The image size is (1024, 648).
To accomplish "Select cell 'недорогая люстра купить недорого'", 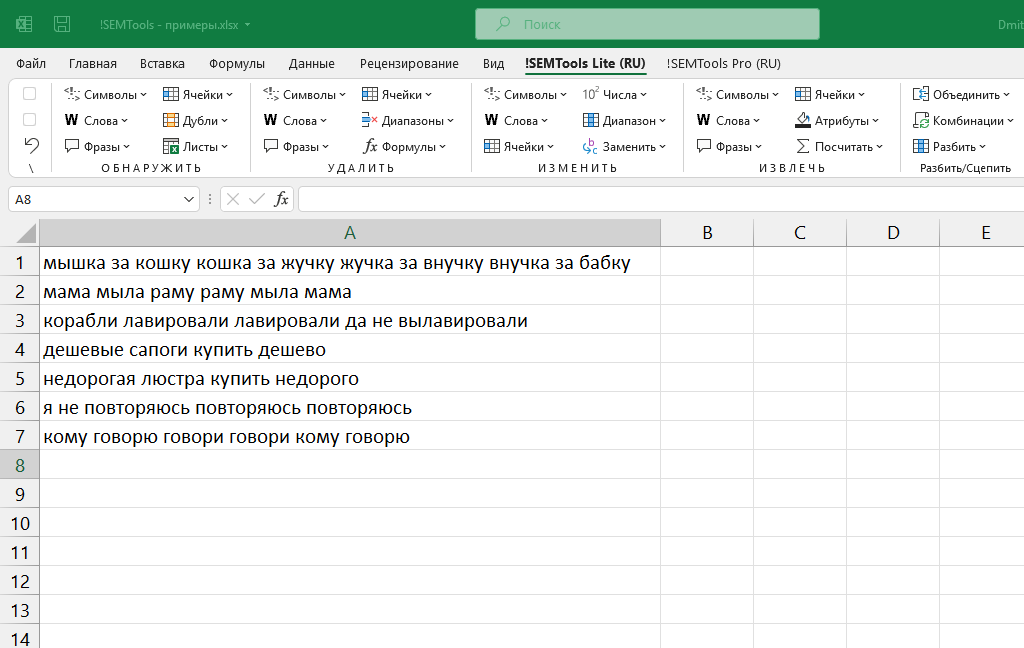I will coord(350,378).
